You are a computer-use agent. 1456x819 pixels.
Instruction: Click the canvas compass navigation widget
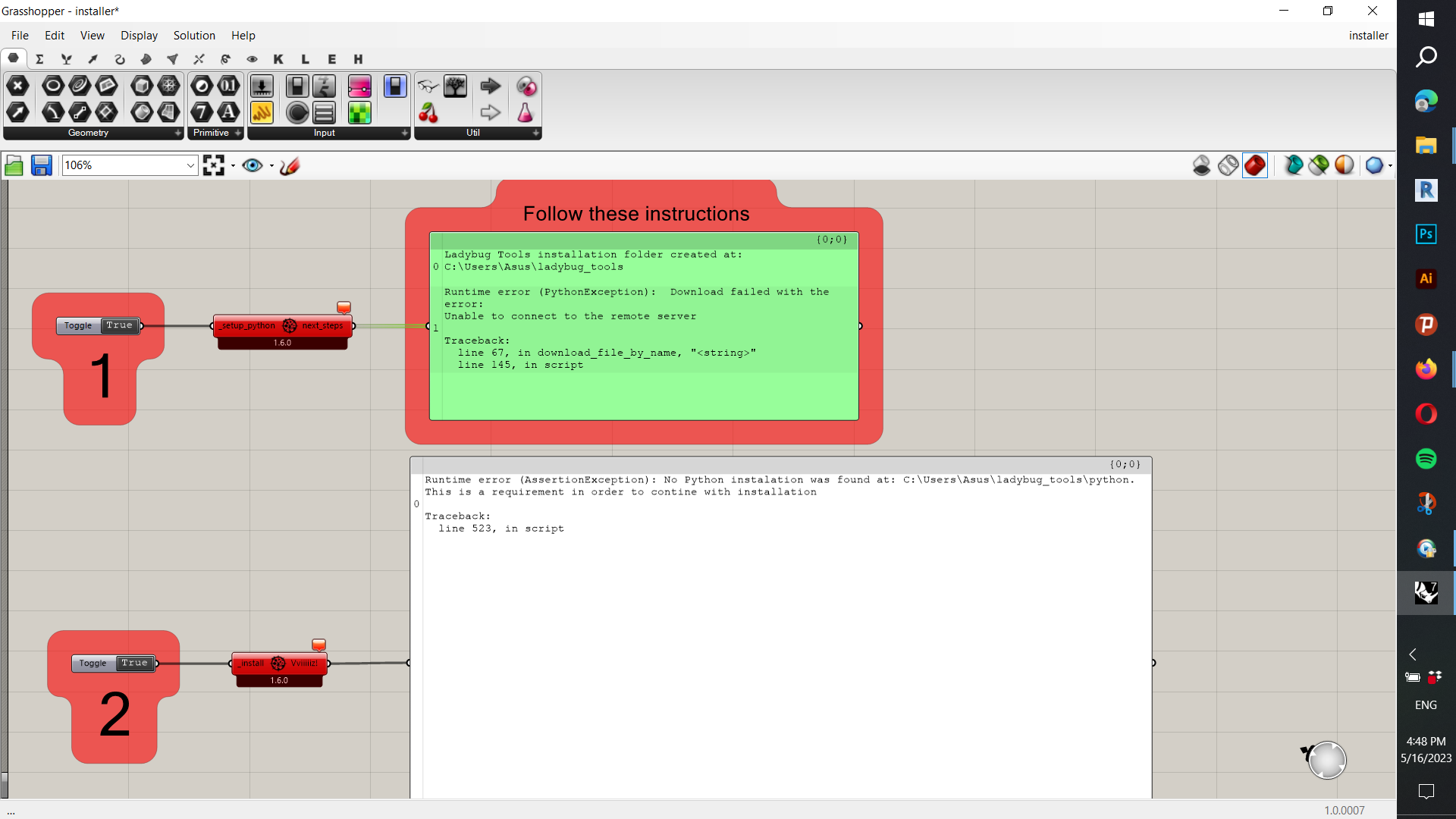point(1326,760)
